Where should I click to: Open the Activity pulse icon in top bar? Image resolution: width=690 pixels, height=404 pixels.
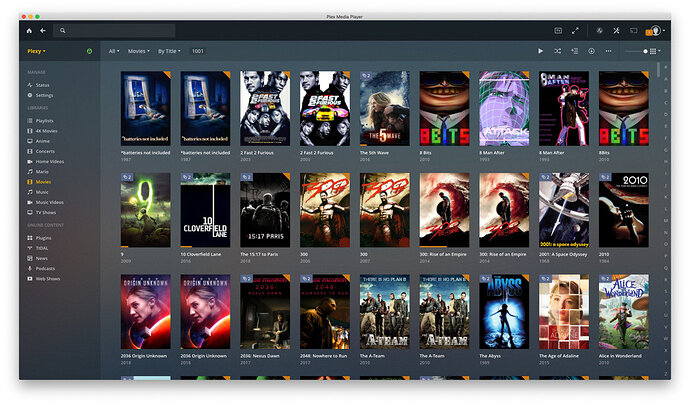click(599, 31)
